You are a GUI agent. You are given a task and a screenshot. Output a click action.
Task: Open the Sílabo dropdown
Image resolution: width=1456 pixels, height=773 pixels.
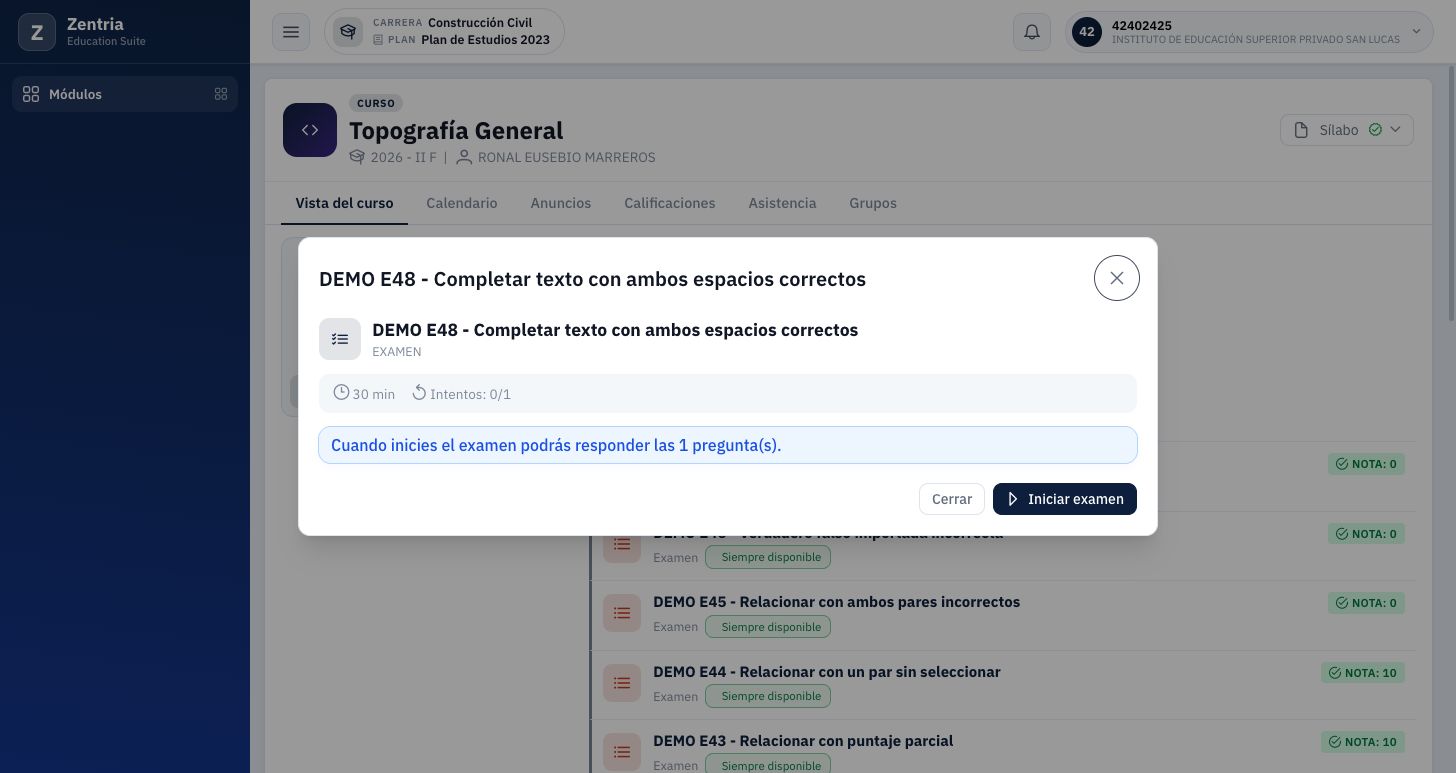point(1347,130)
